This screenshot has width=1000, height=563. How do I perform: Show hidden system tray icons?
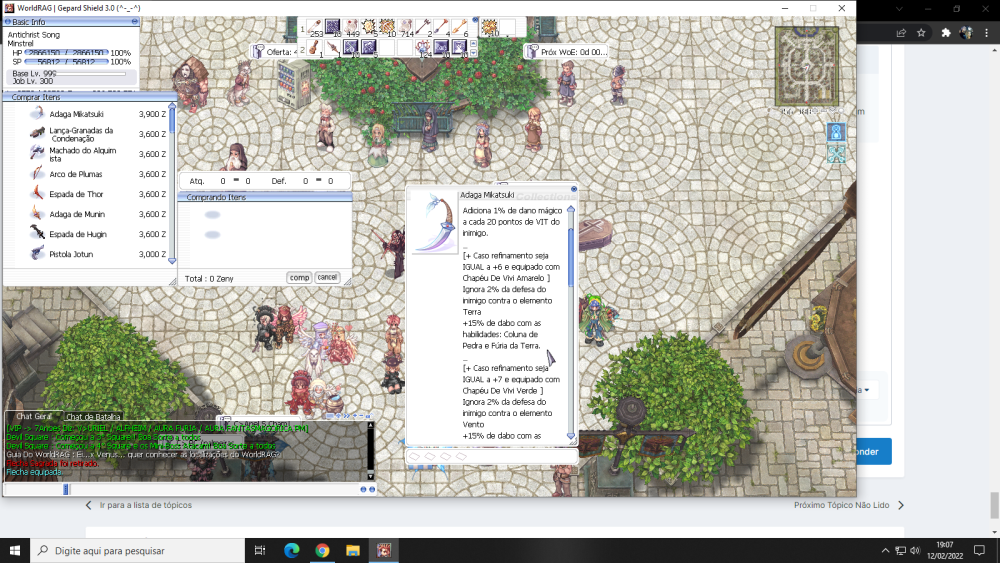tap(885, 551)
